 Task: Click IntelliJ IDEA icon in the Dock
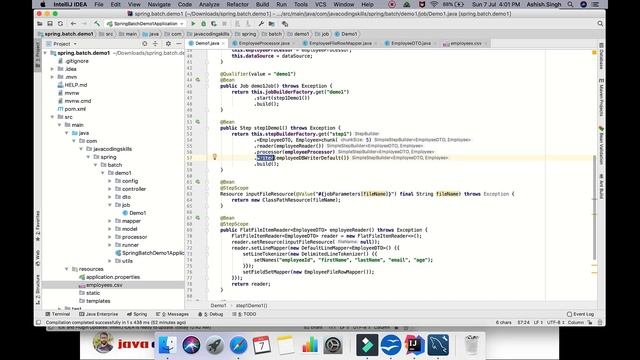(x=414, y=345)
